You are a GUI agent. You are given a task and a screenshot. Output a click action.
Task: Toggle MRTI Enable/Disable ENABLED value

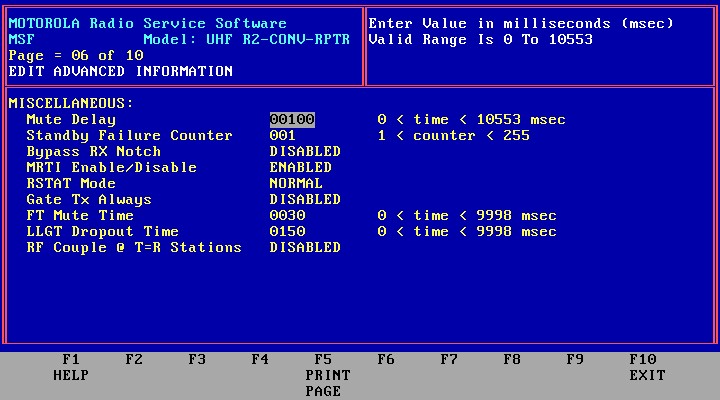coord(300,168)
